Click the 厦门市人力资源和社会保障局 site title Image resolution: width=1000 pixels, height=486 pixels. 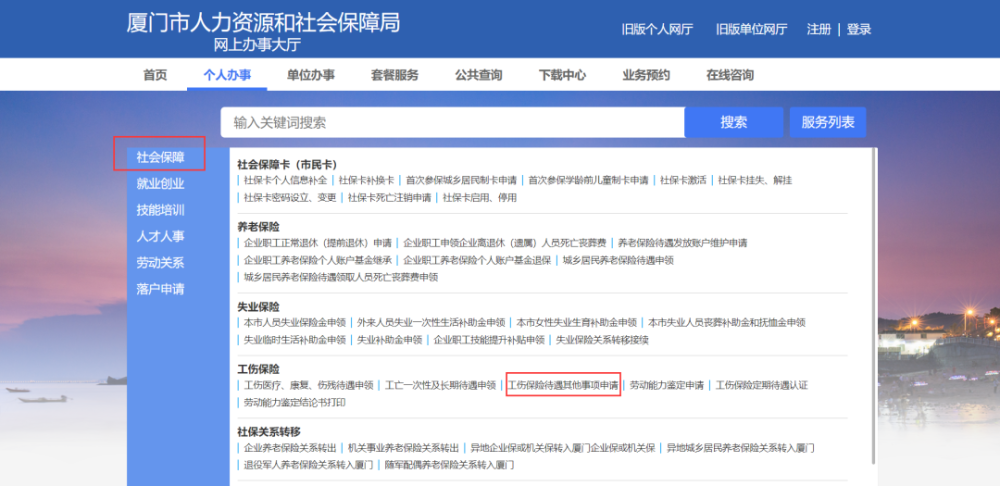(x=263, y=23)
